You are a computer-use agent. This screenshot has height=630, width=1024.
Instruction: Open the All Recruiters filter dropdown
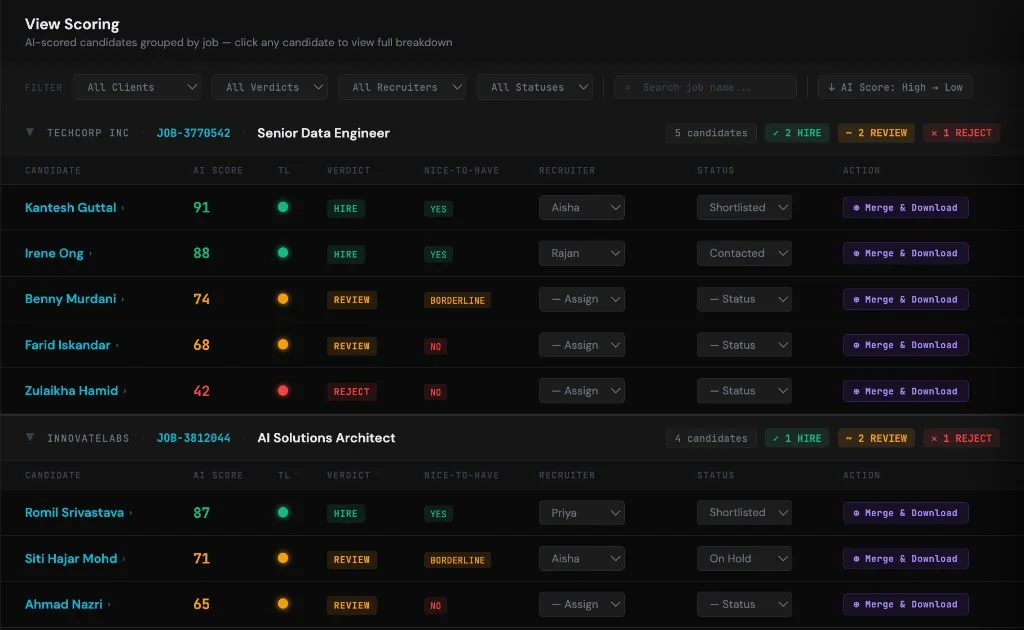[402, 87]
